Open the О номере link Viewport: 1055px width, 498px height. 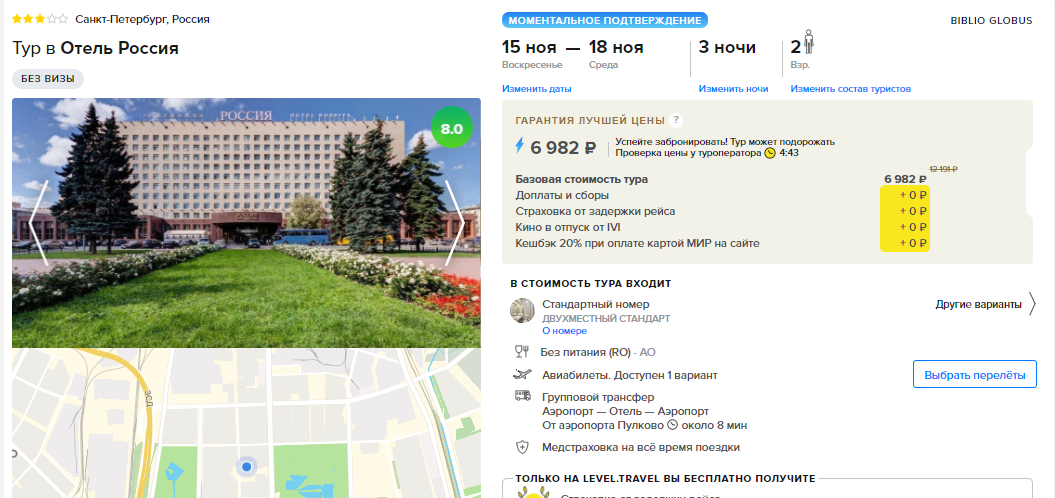click(565, 331)
